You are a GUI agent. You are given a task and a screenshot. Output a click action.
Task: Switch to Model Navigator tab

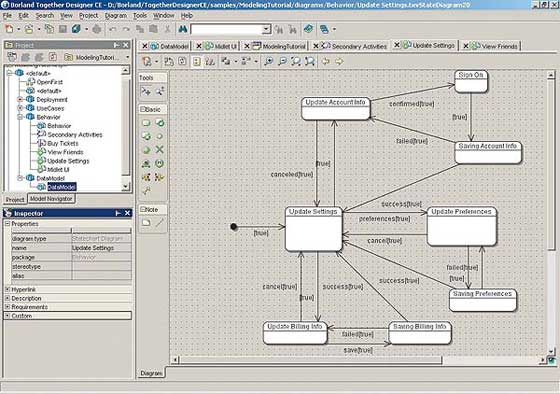(x=51, y=199)
